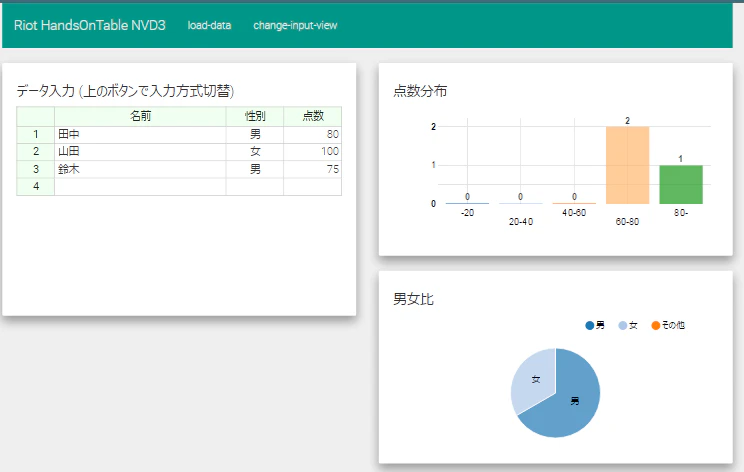Toggle the その他 legend item
The height and width of the screenshot is (472, 744).
(x=668, y=325)
